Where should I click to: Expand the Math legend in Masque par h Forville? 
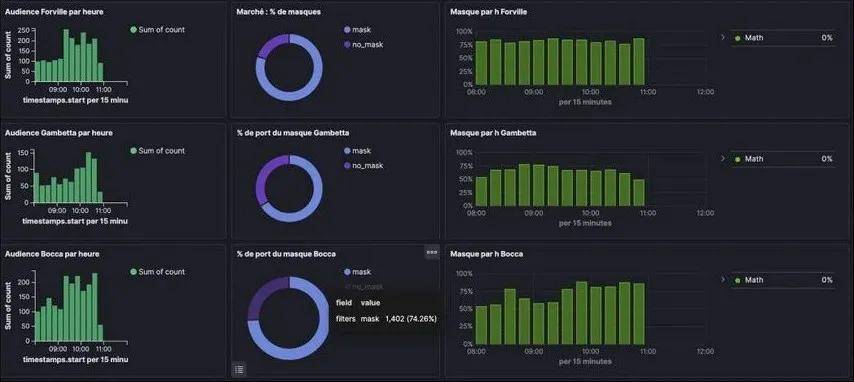(723, 38)
